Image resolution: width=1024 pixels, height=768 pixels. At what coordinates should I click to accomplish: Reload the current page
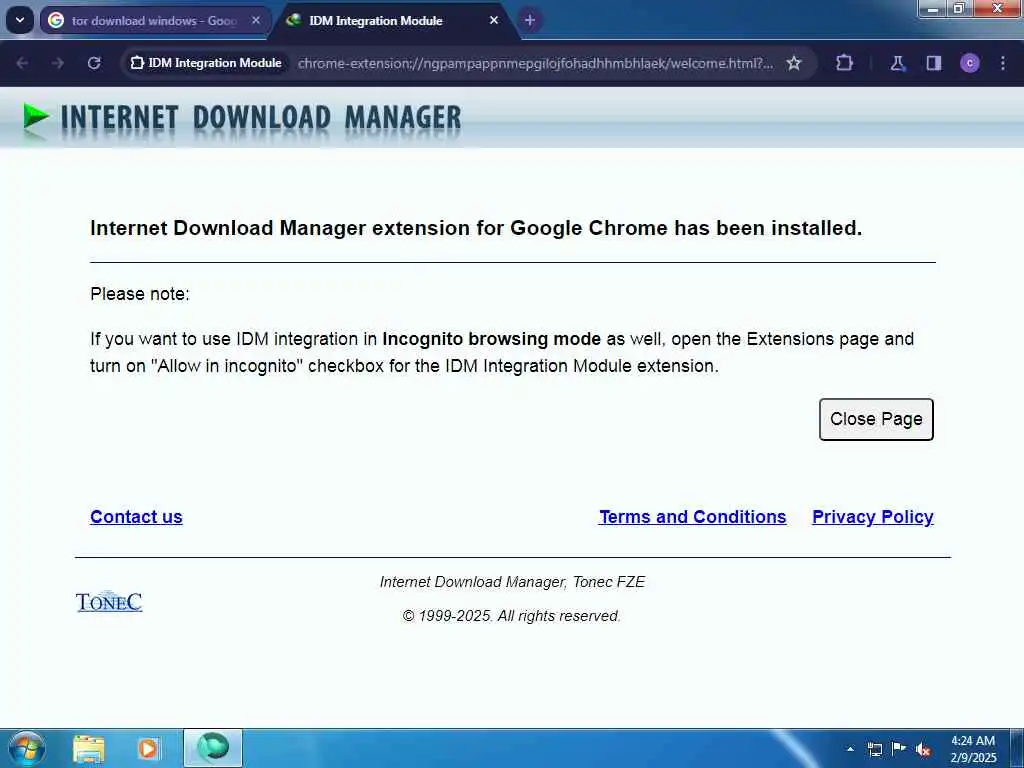94,63
